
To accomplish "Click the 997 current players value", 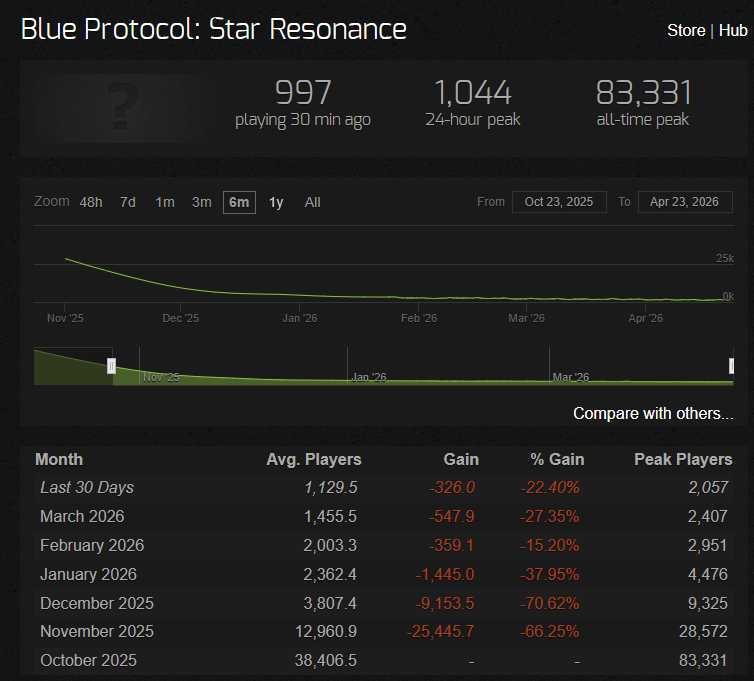I will click(x=303, y=92).
